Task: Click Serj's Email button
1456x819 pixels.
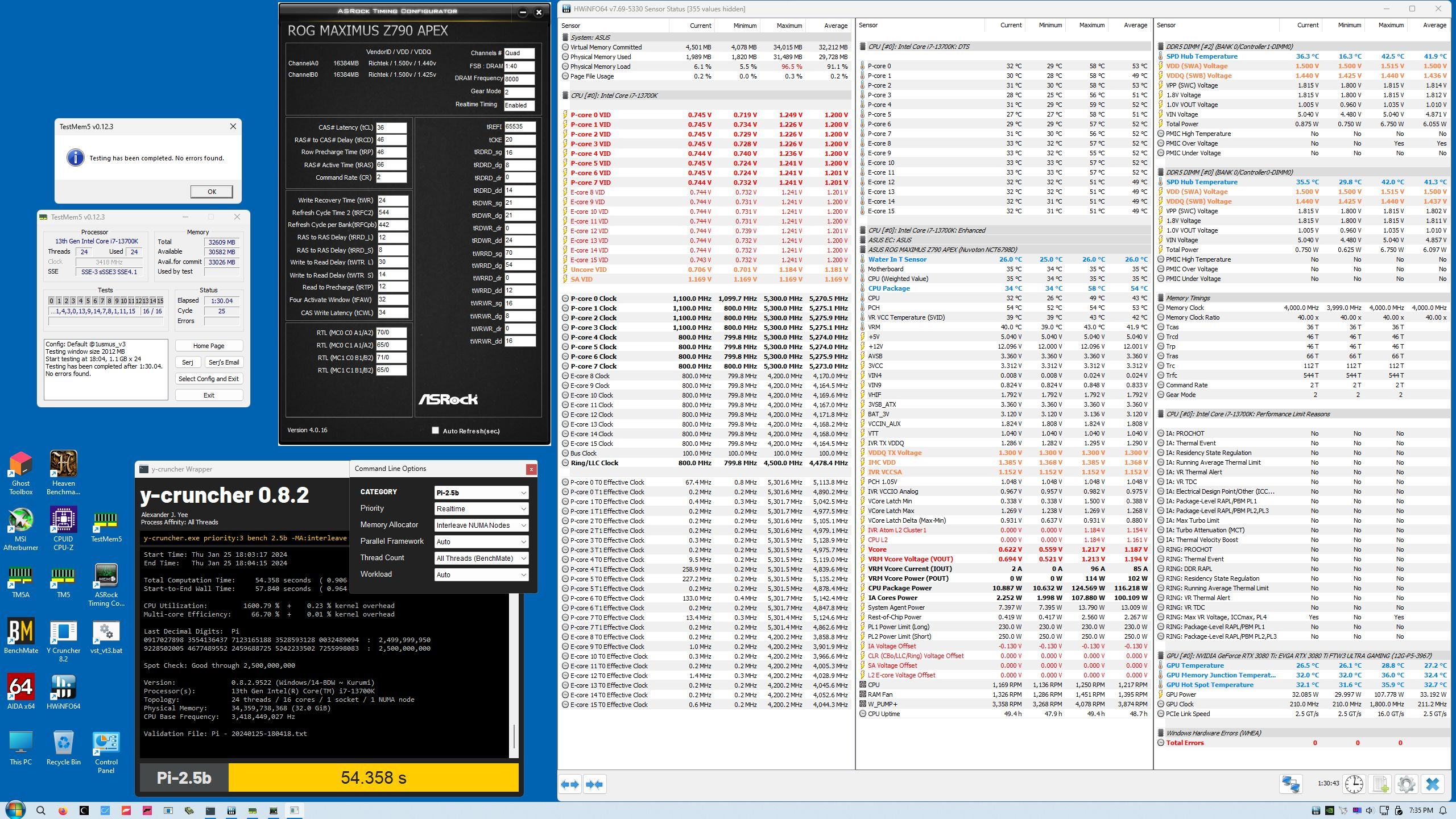Action: coord(224,362)
